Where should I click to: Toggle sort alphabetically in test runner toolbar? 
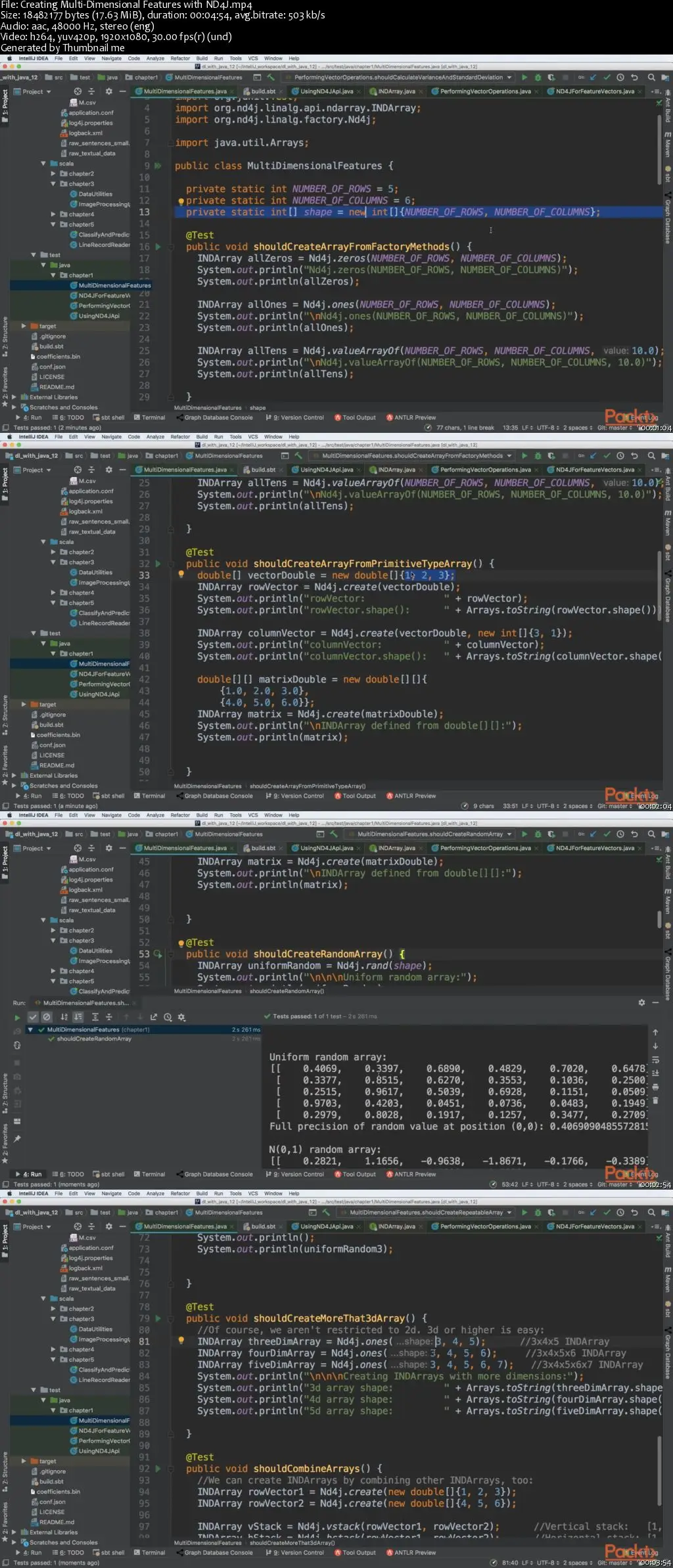coord(64,1018)
